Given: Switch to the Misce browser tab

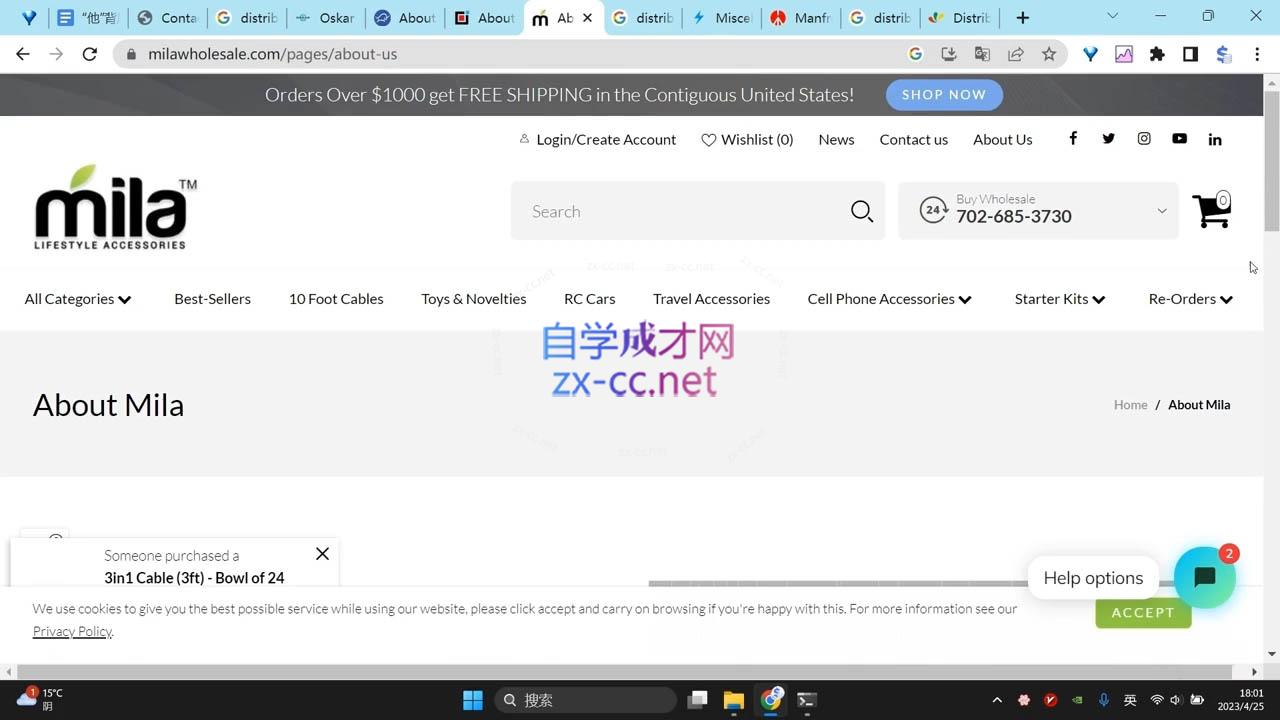Looking at the screenshot, I should coord(722,18).
